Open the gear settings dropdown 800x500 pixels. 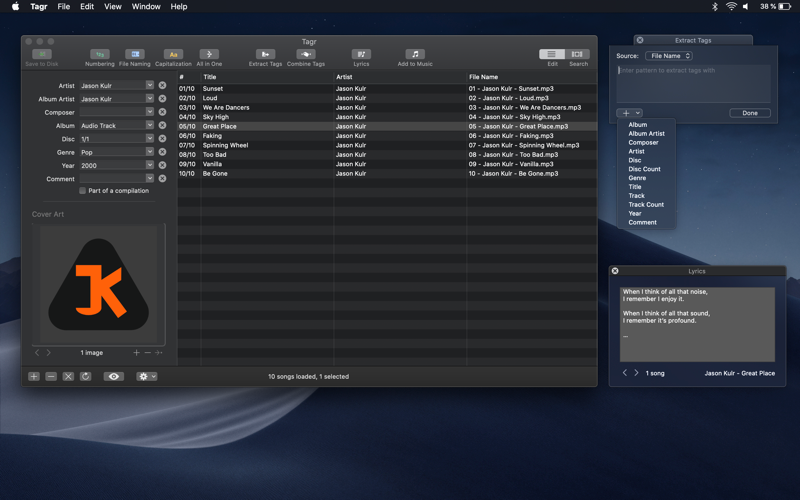[146, 376]
